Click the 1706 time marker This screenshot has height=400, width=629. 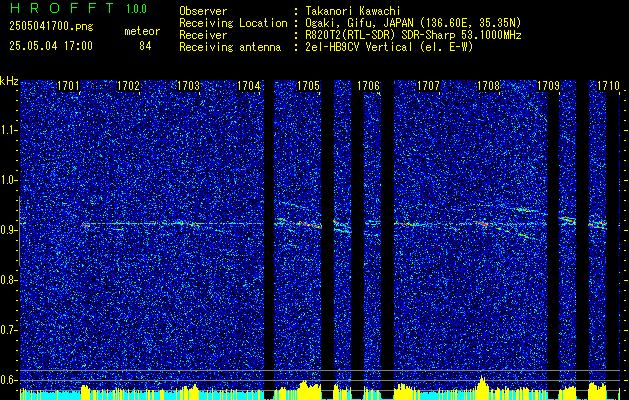pos(369,86)
